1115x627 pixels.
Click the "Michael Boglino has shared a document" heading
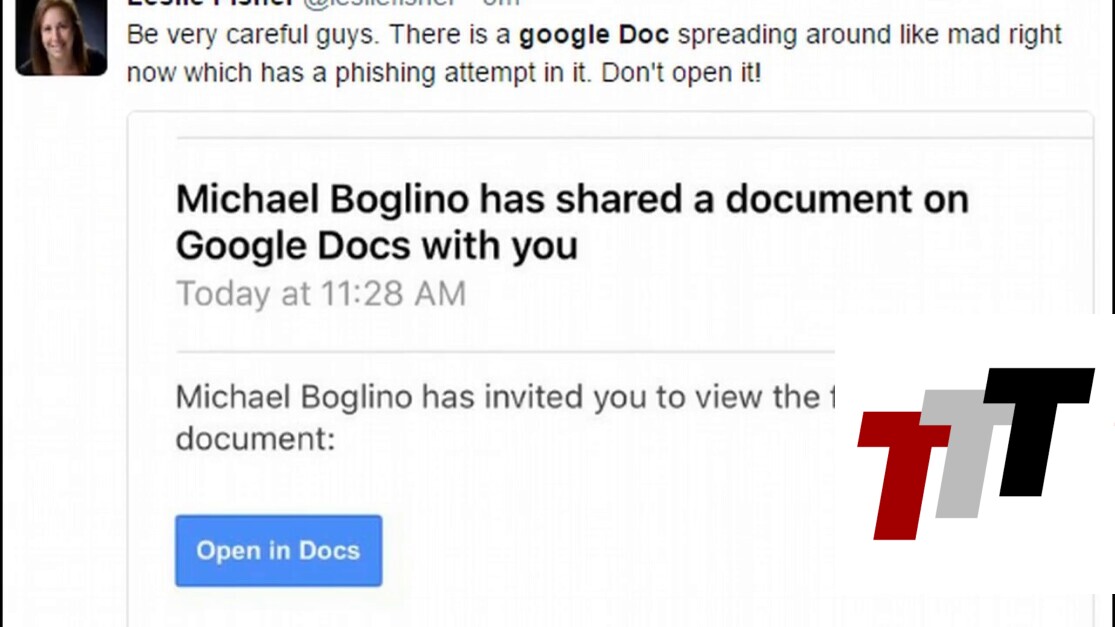572,200
